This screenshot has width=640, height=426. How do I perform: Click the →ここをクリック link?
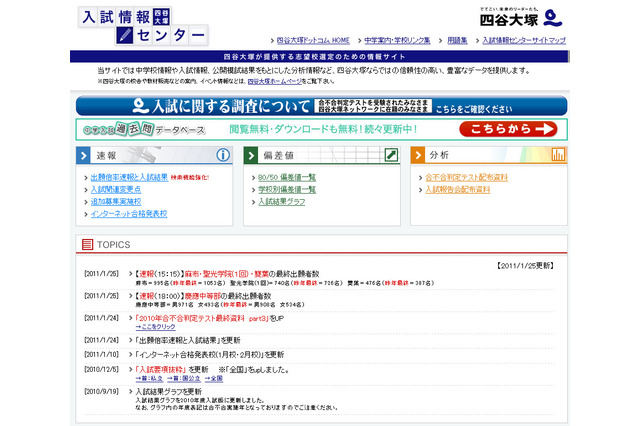(x=155, y=327)
